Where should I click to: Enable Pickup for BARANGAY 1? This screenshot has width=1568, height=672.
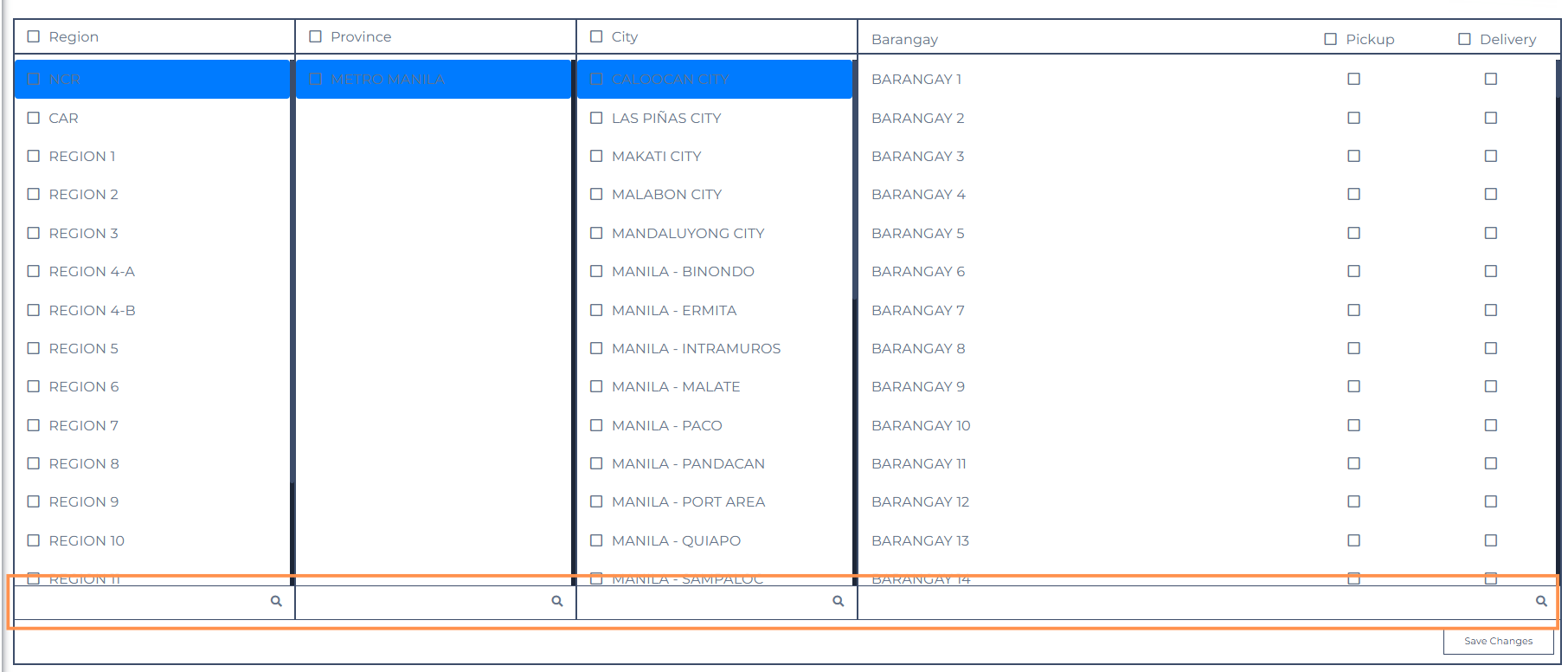coord(1354,79)
